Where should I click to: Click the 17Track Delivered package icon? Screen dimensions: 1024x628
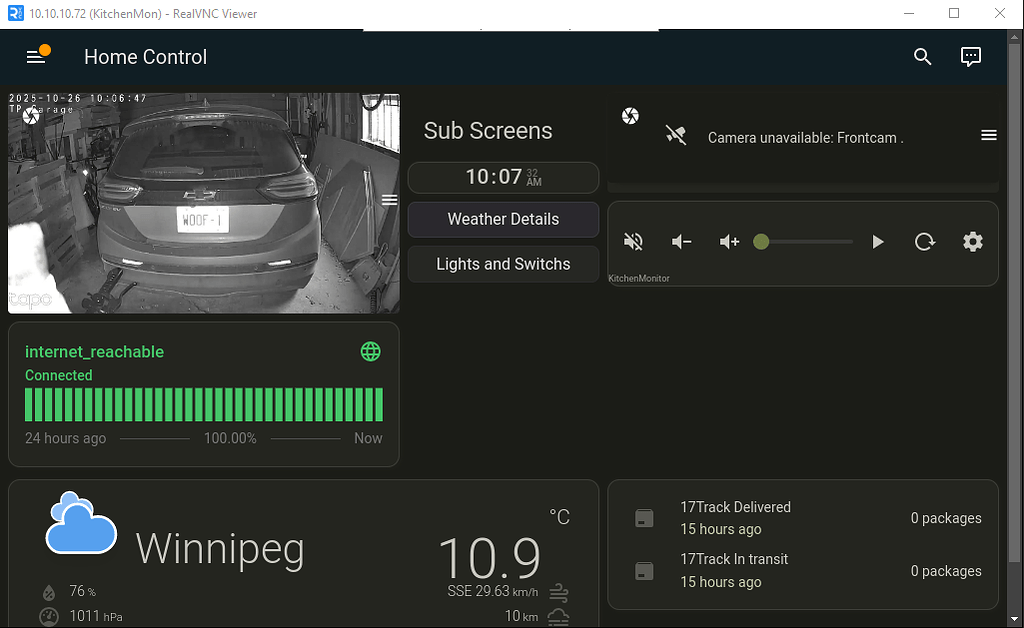click(643, 518)
